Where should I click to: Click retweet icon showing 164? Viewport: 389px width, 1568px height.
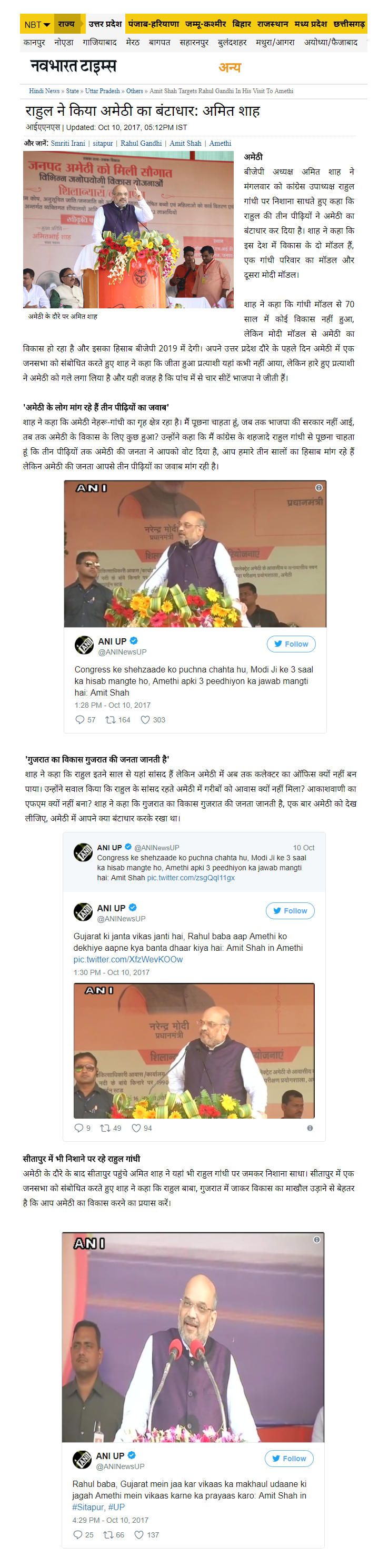point(110,719)
